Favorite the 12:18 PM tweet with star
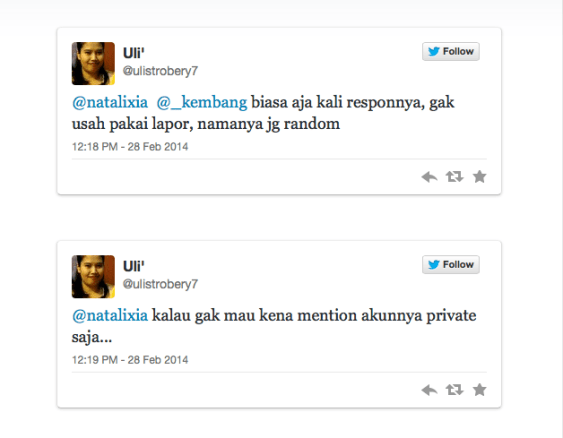This screenshot has width=563, height=438. click(479, 177)
